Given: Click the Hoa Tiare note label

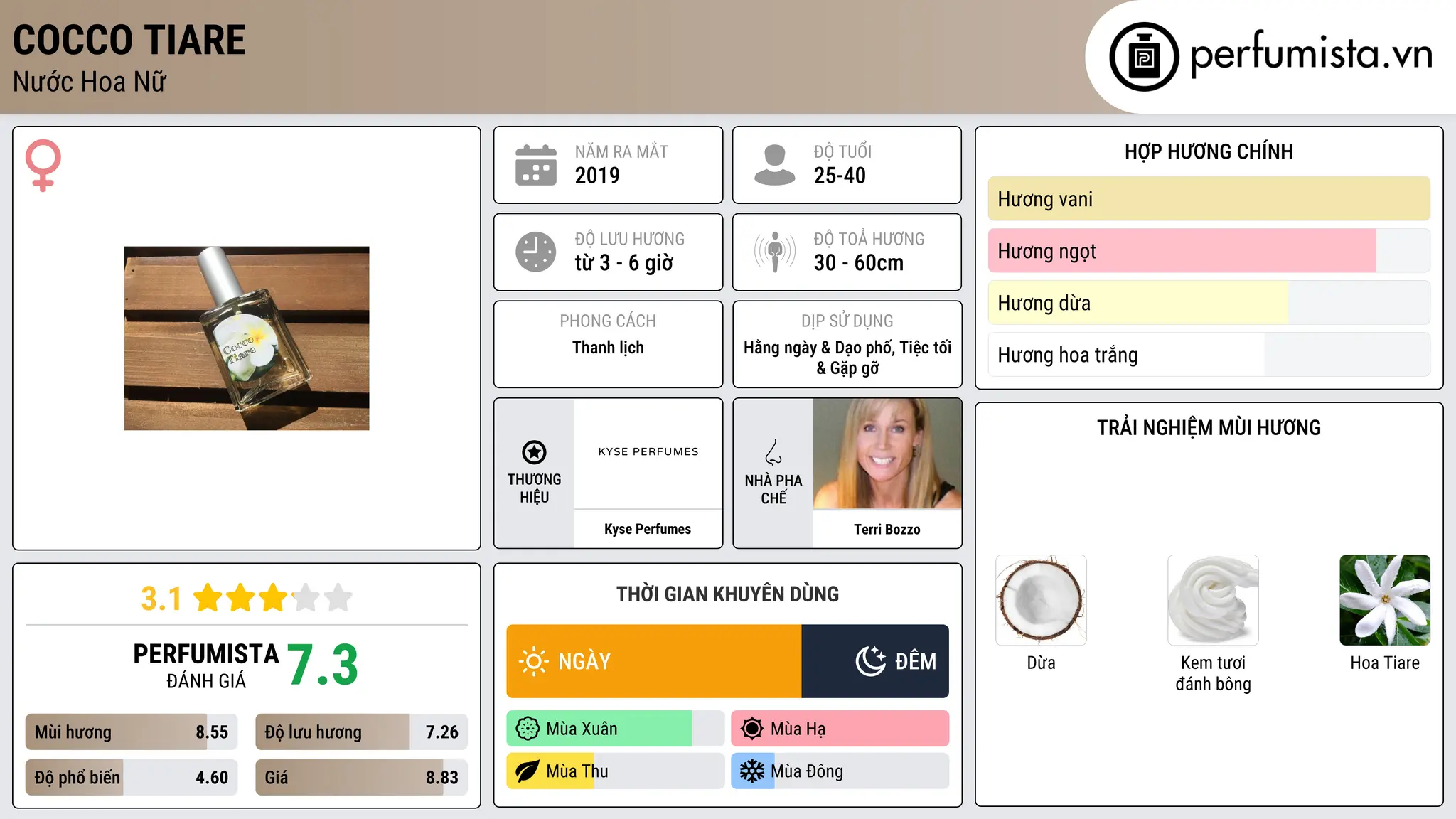Looking at the screenshot, I should (1385, 663).
